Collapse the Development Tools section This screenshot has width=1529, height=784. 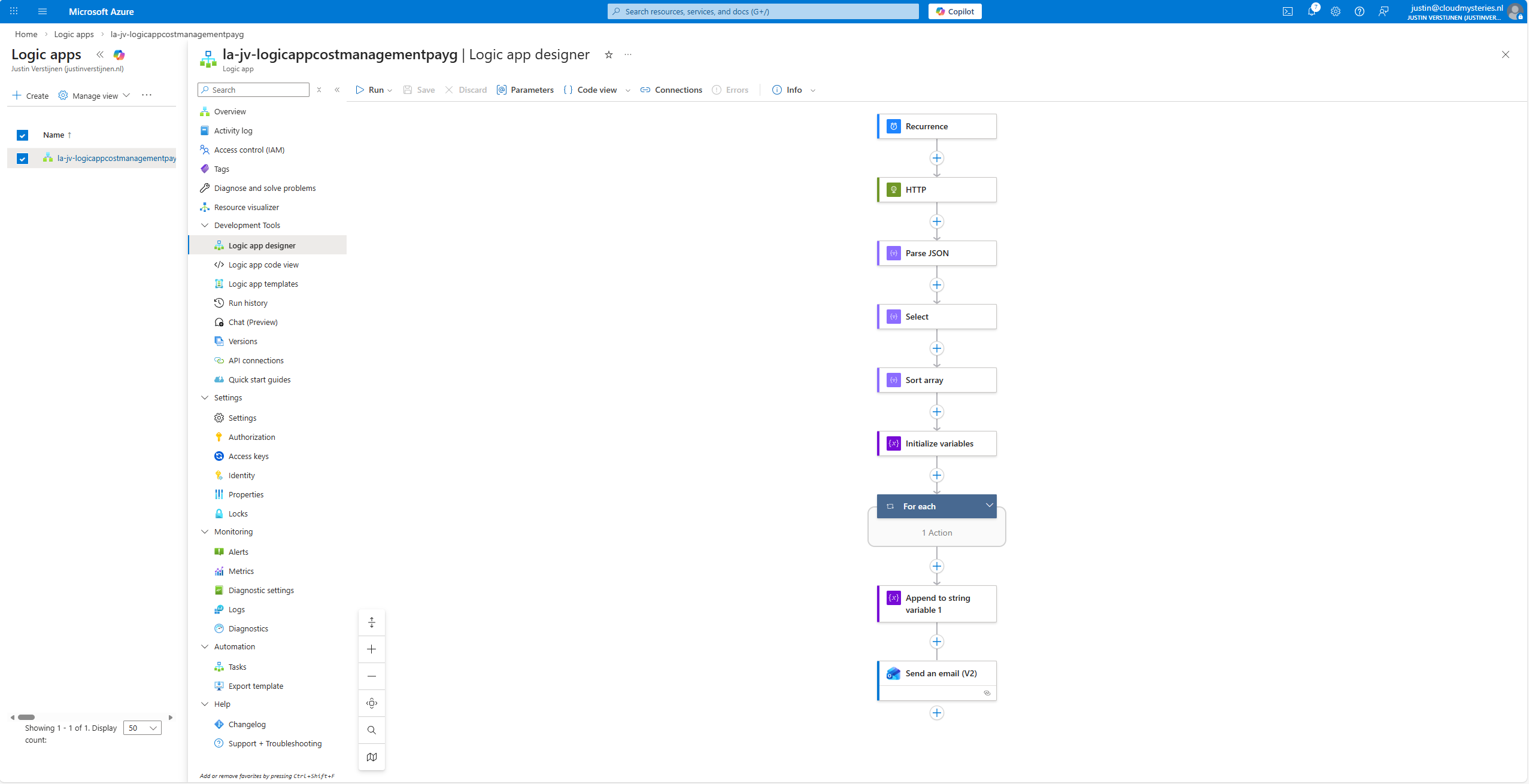click(205, 226)
